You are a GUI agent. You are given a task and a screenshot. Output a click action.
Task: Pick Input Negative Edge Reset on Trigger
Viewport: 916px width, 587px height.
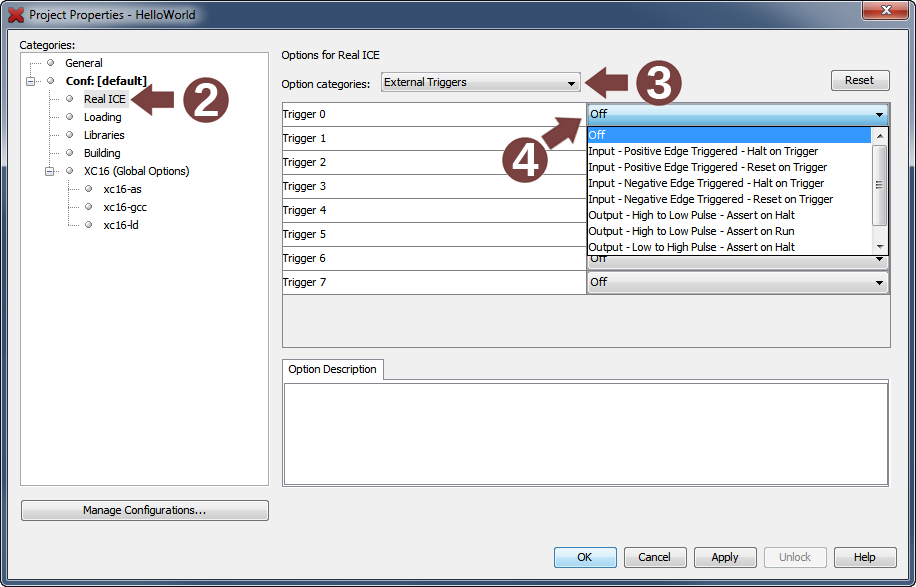(710, 200)
